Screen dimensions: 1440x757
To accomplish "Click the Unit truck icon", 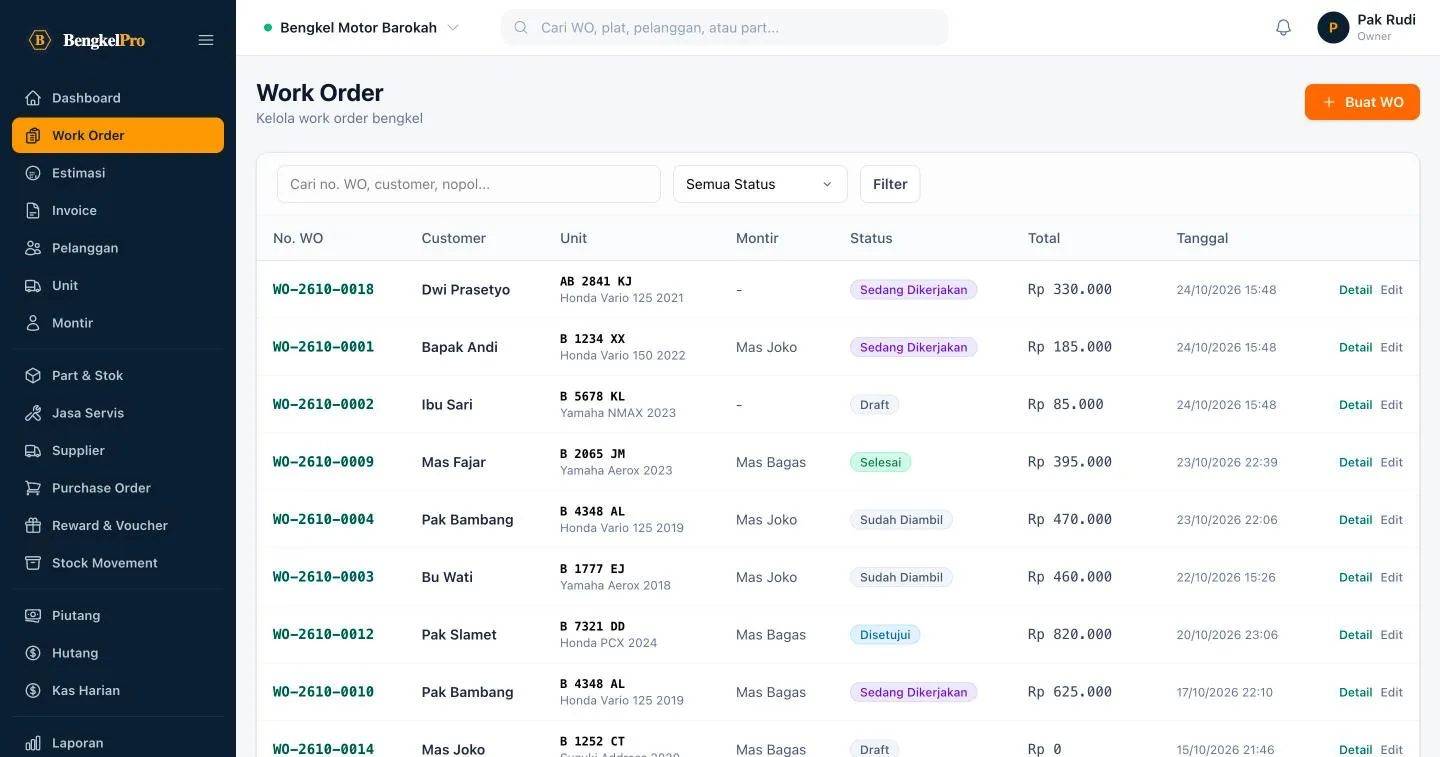I will [33, 286].
